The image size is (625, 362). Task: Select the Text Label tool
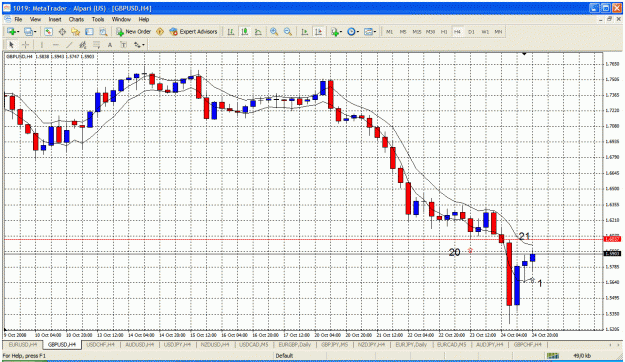(124, 45)
